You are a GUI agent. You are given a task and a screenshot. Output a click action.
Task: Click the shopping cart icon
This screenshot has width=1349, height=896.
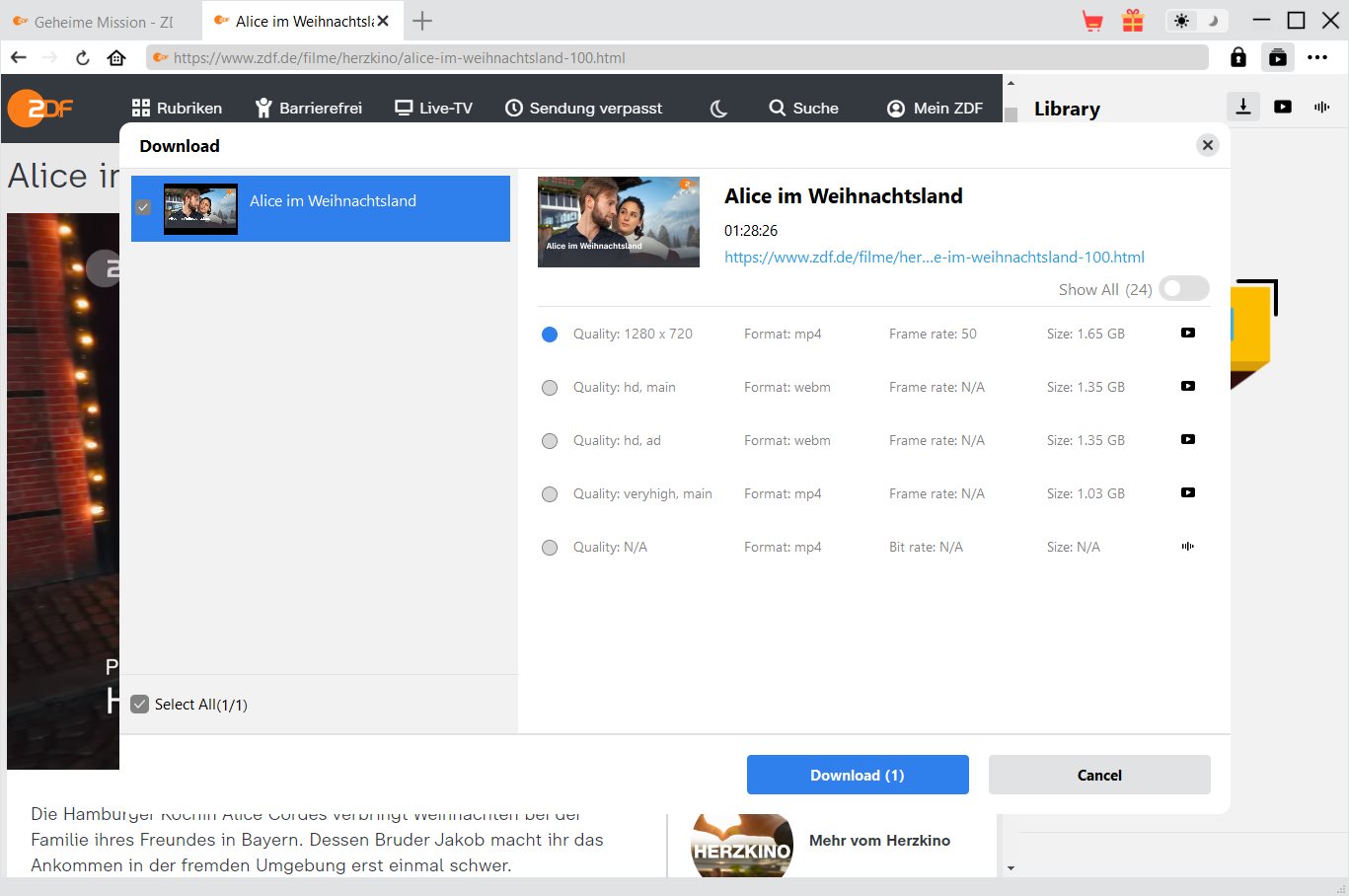tap(1092, 21)
